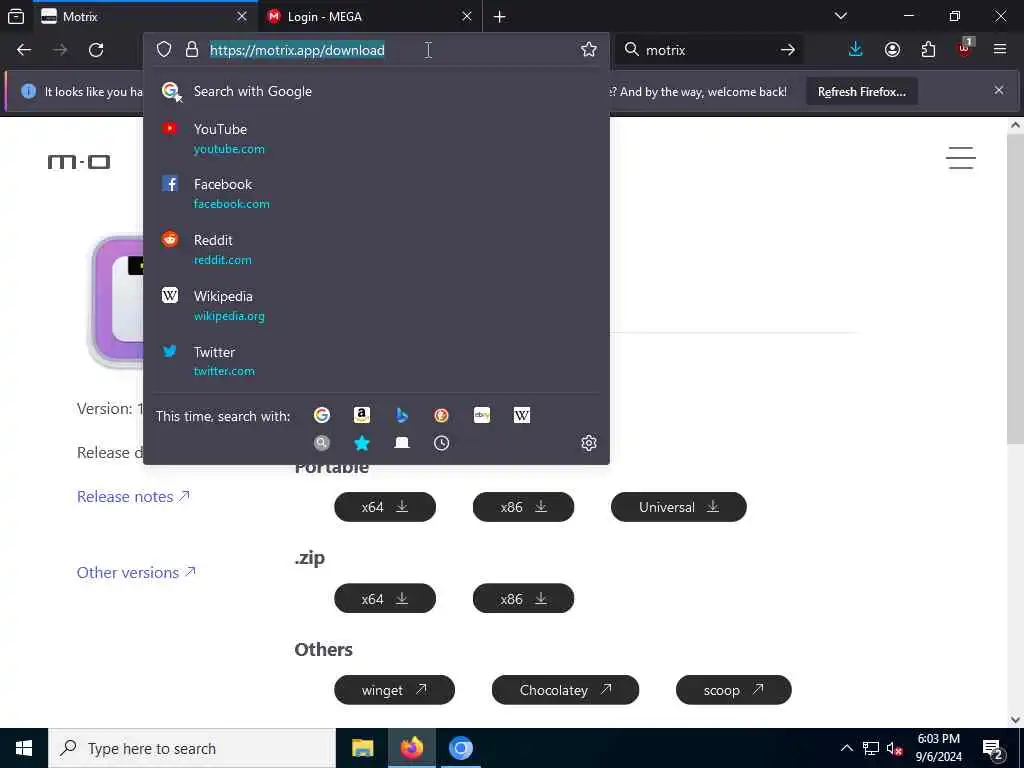
Task: Search this time with Bing icon
Action: tap(402, 415)
